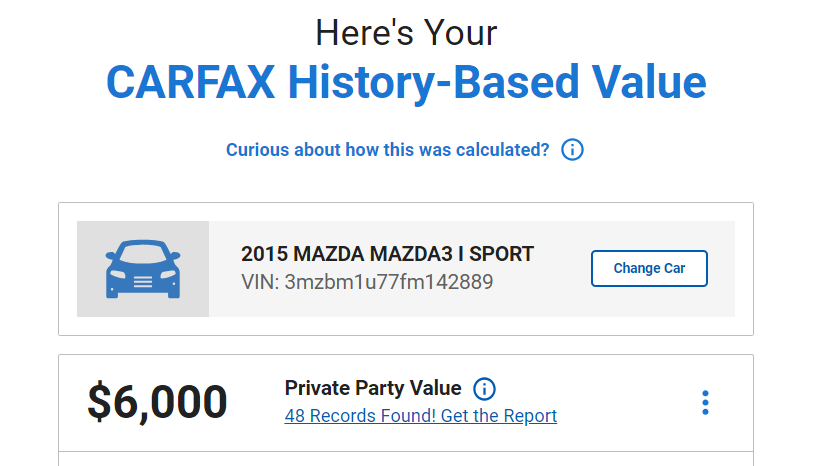Screen dimensions: 814x466
Task: Click the 'Here's Your' heading text
Action: click(x=406, y=33)
